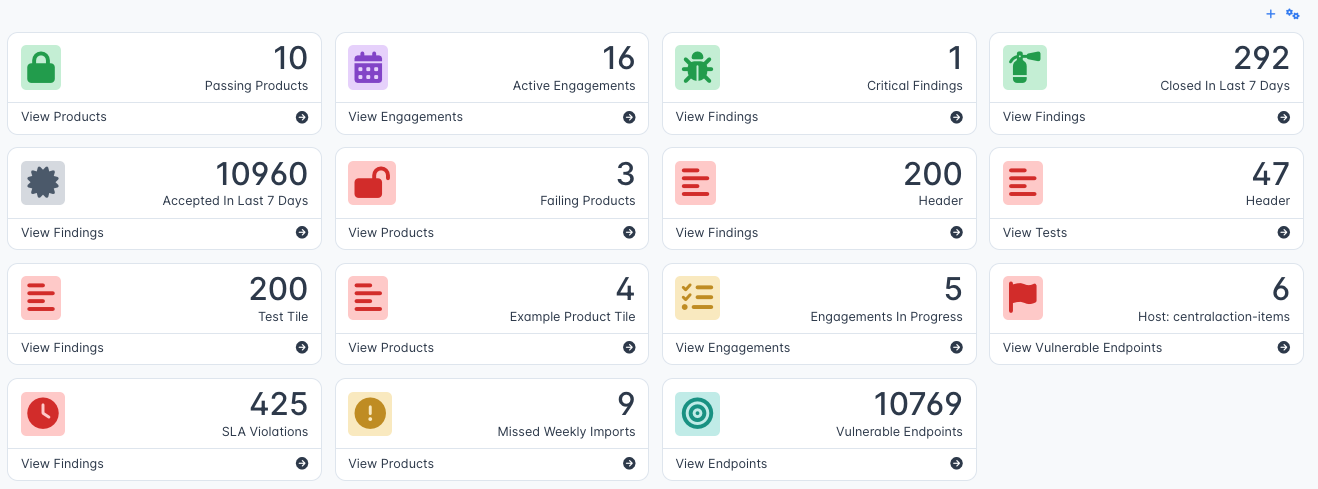Click the green lock Passing Products icon
The width and height of the screenshot is (1318, 489).
click(x=41, y=67)
